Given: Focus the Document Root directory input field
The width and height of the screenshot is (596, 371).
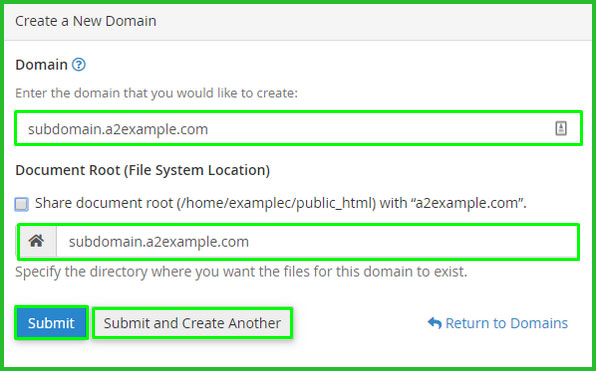Looking at the screenshot, I should click(x=317, y=242).
